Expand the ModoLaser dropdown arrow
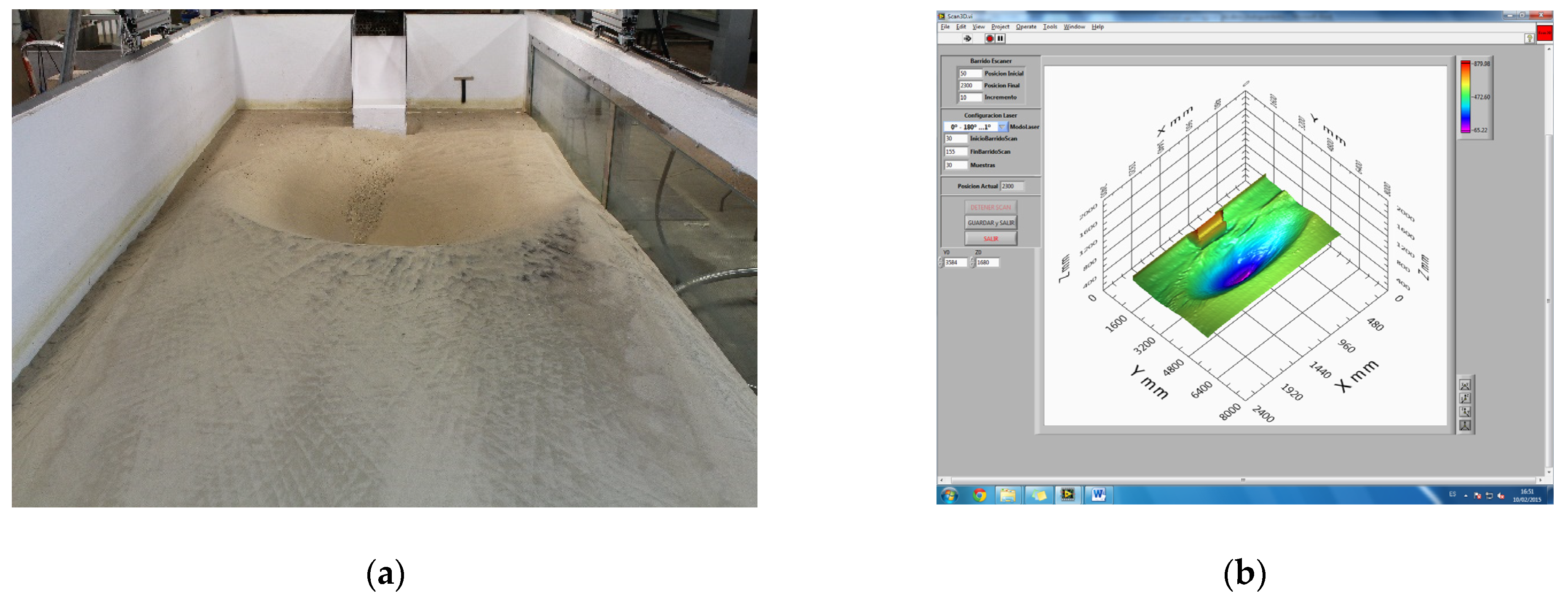 1002,127
